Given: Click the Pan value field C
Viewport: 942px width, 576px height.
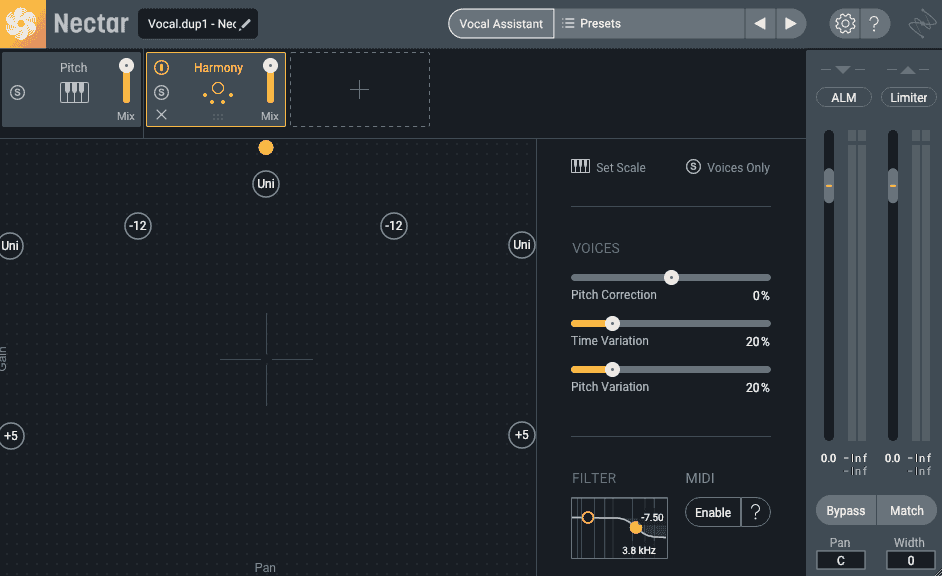Looking at the screenshot, I should point(840,560).
